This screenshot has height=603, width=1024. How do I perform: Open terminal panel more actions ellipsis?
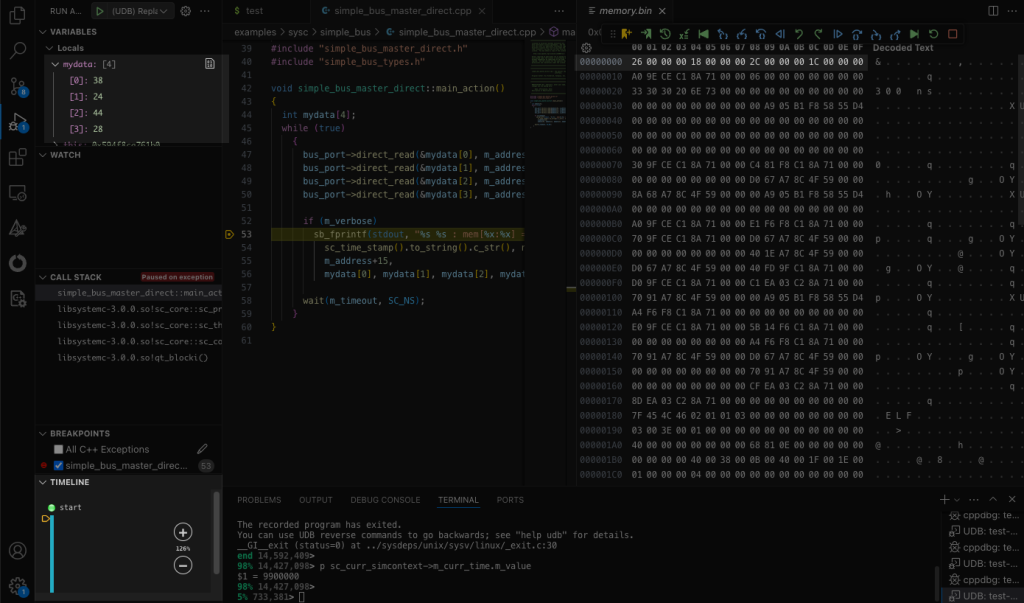(974, 499)
